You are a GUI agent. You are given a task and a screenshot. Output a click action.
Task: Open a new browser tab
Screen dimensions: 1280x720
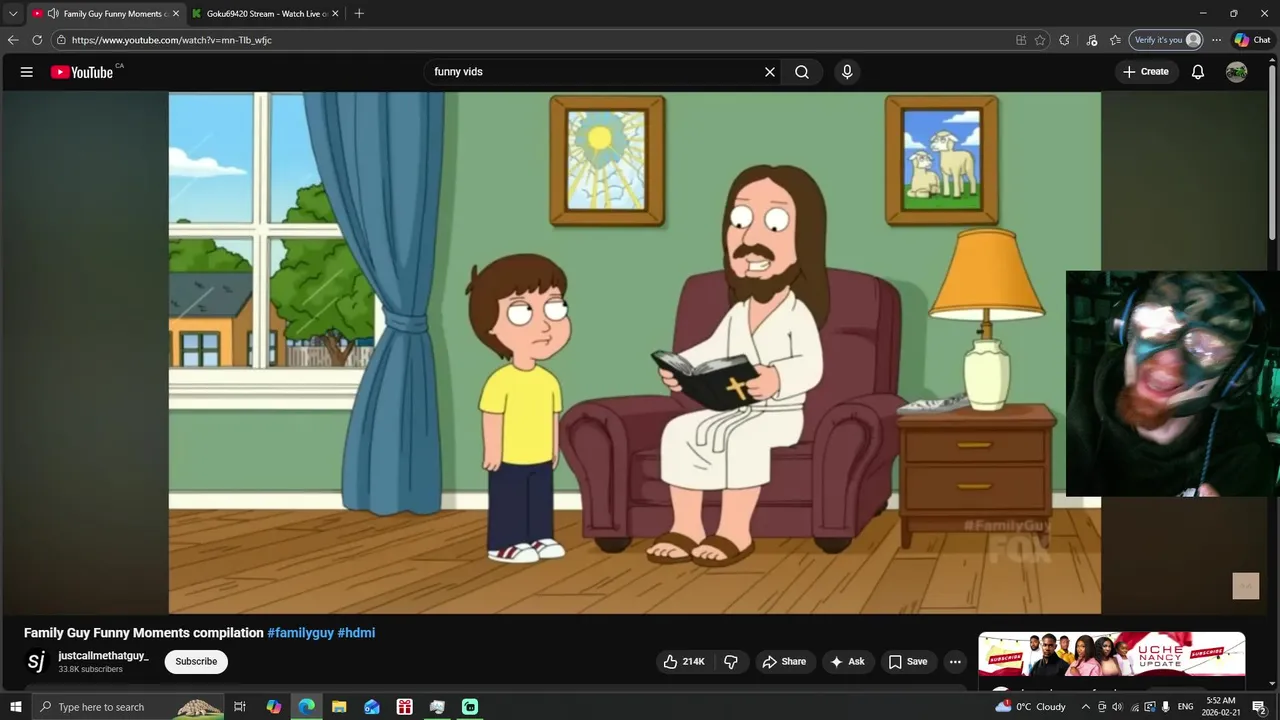pyautogui.click(x=359, y=14)
